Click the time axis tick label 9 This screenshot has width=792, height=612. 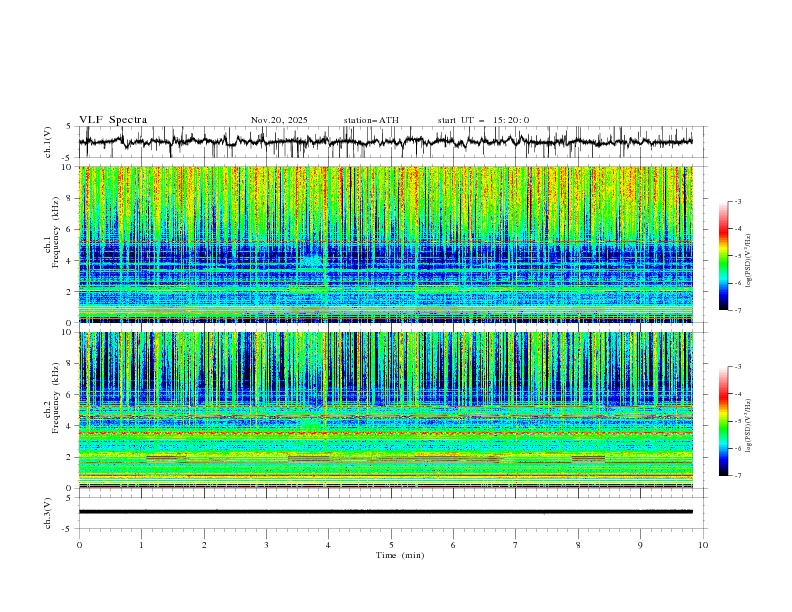pyautogui.click(x=640, y=545)
